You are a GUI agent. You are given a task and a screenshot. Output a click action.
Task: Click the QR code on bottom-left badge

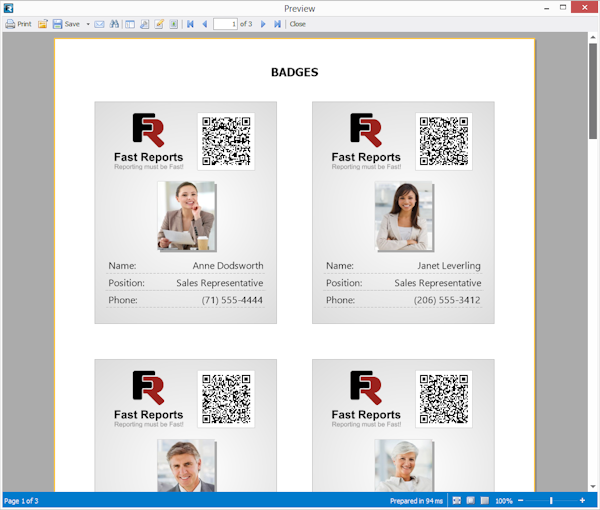pyautogui.click(x=226, y=399)
